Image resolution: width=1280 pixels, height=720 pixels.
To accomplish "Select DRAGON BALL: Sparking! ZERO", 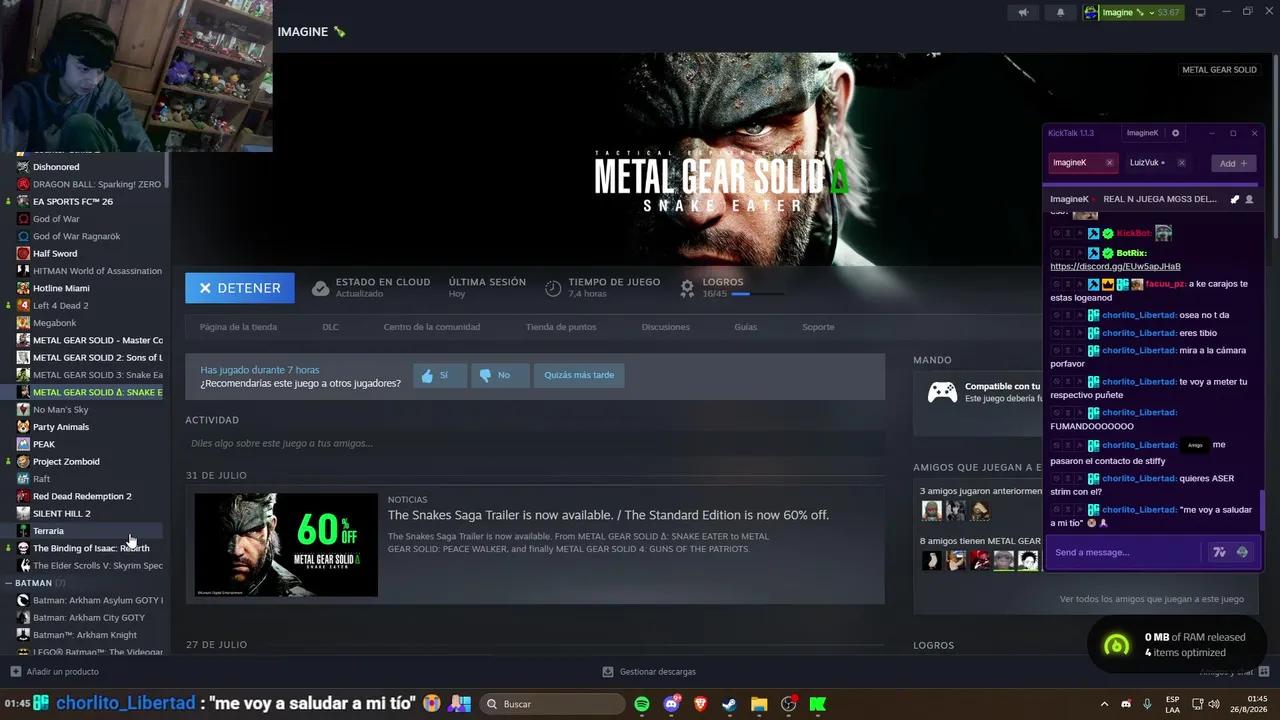I will [x=96, y=184].
